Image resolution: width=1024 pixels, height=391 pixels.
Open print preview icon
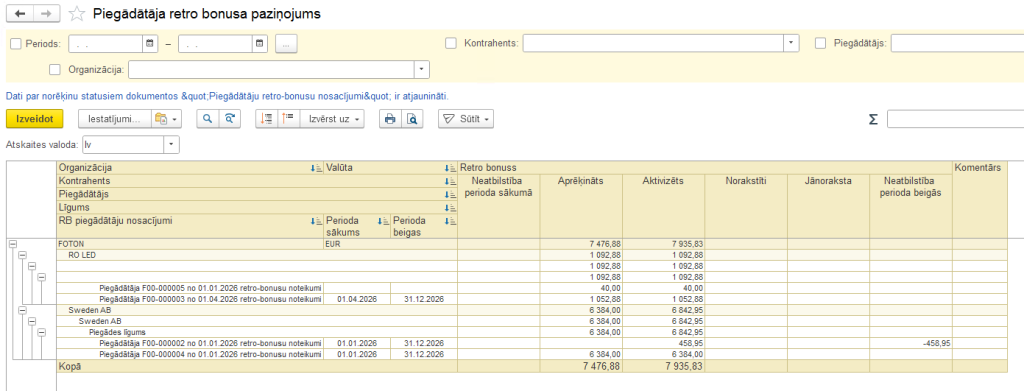412,119
